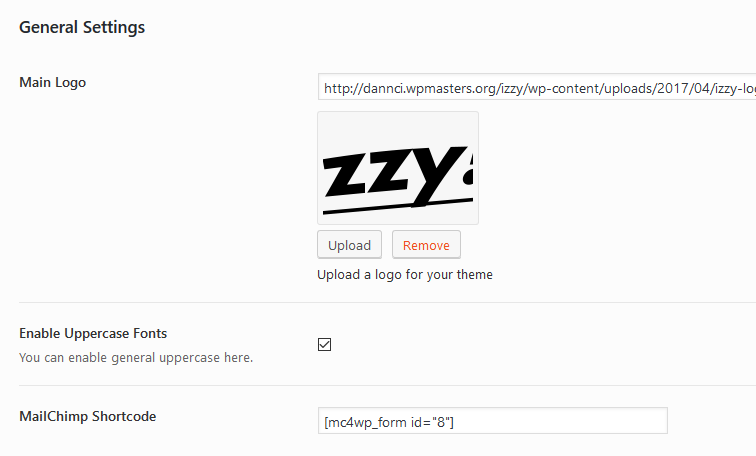Click the word 'Shortcode' in the MailChimp label
Screen dimensions: 756x456
124,416
